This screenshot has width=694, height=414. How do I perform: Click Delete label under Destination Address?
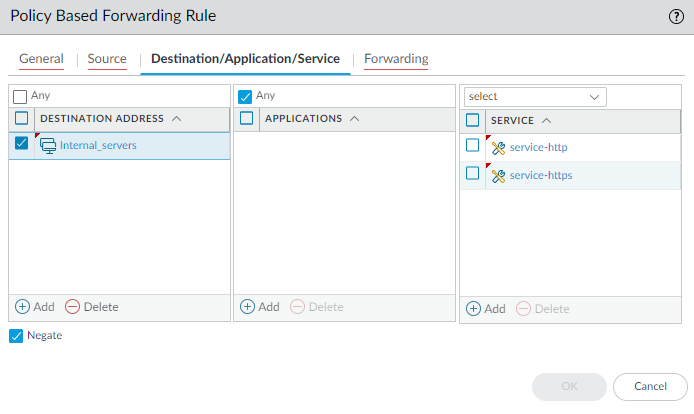[101, 307]
